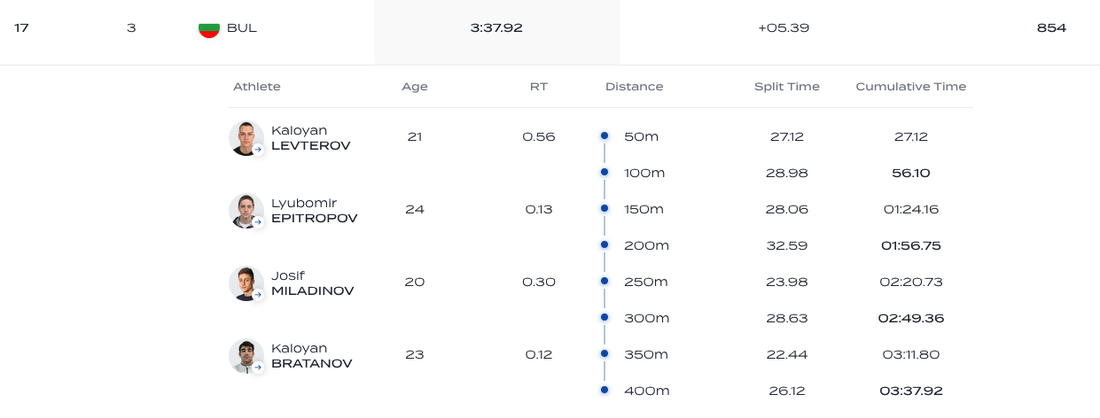This screenshot has height=418, width=1100.
Task: Open the Josif MILADINOV name link
Action: (312, 283)
